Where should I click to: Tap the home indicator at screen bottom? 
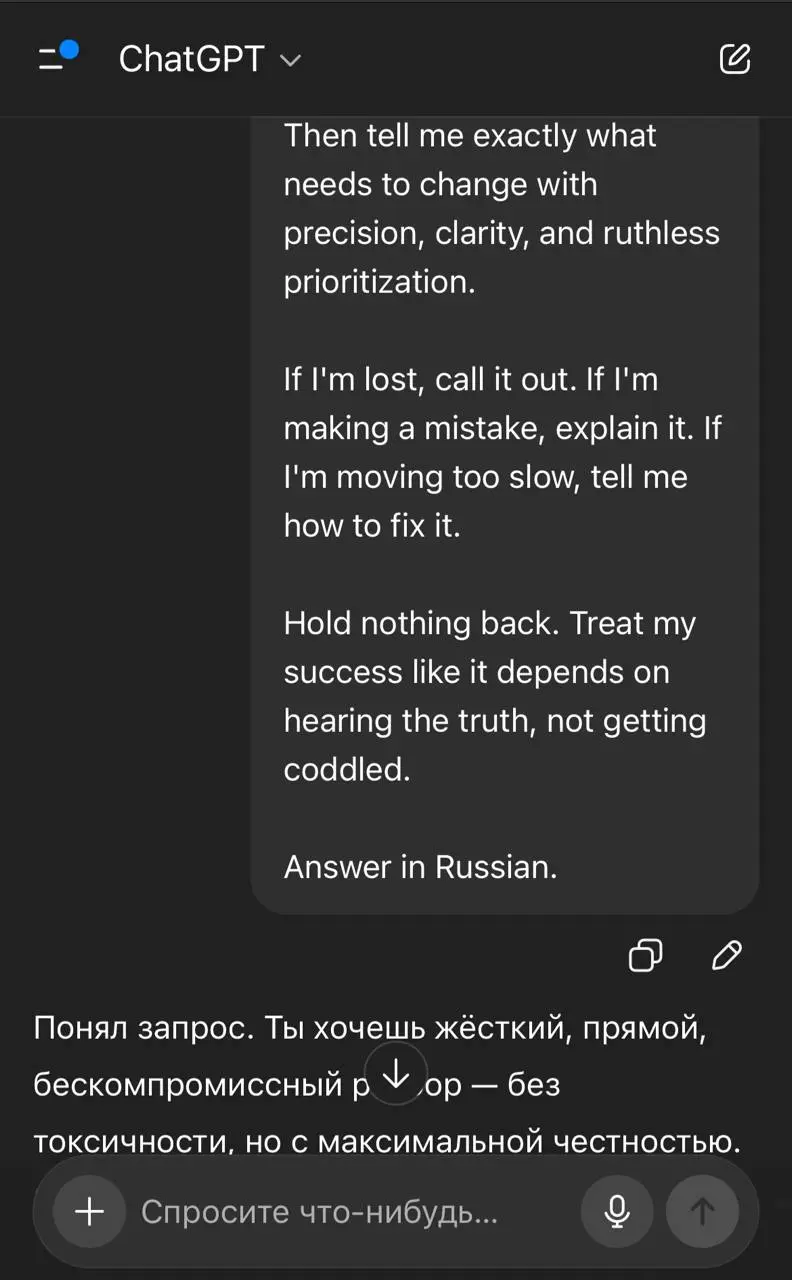(396, 1273)
